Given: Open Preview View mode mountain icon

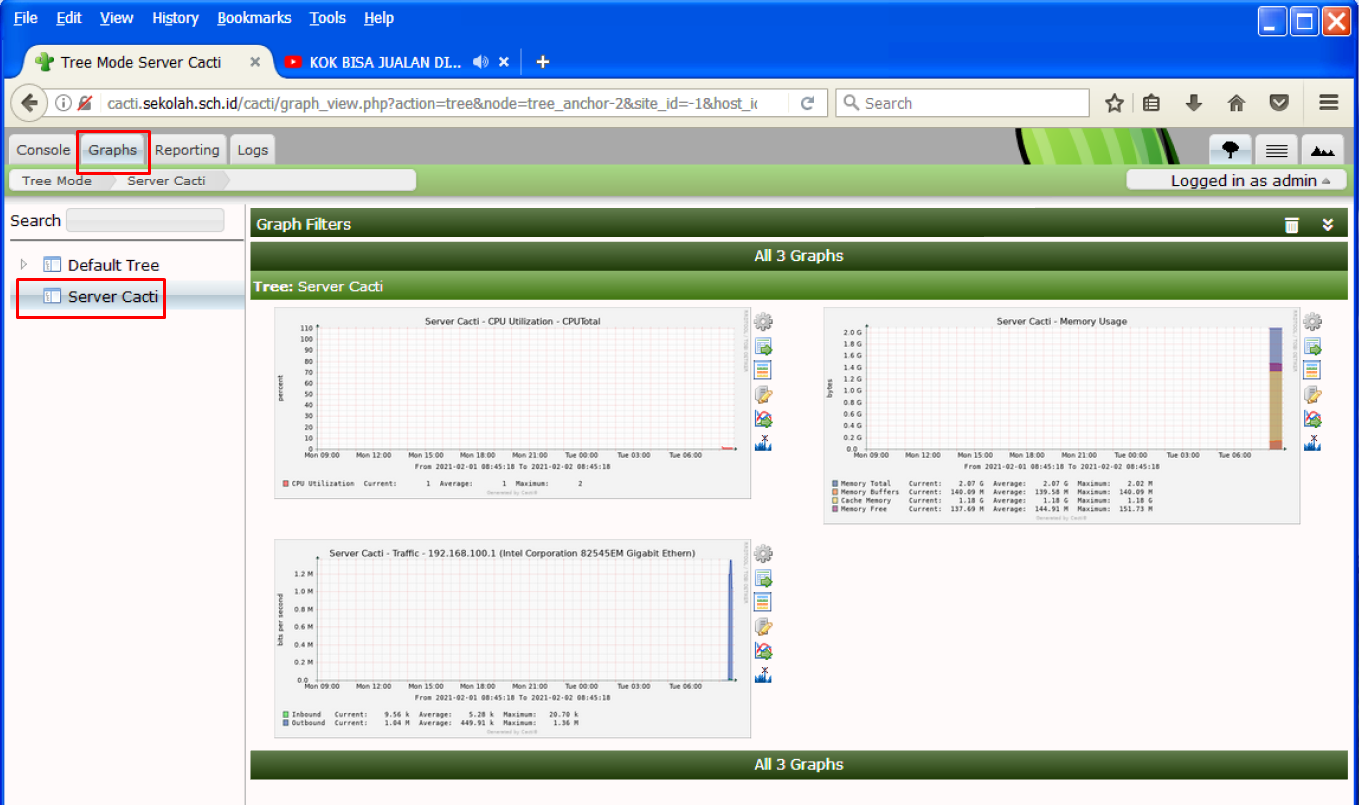Looking at the screenshot, I should (x=1322, y=150).
